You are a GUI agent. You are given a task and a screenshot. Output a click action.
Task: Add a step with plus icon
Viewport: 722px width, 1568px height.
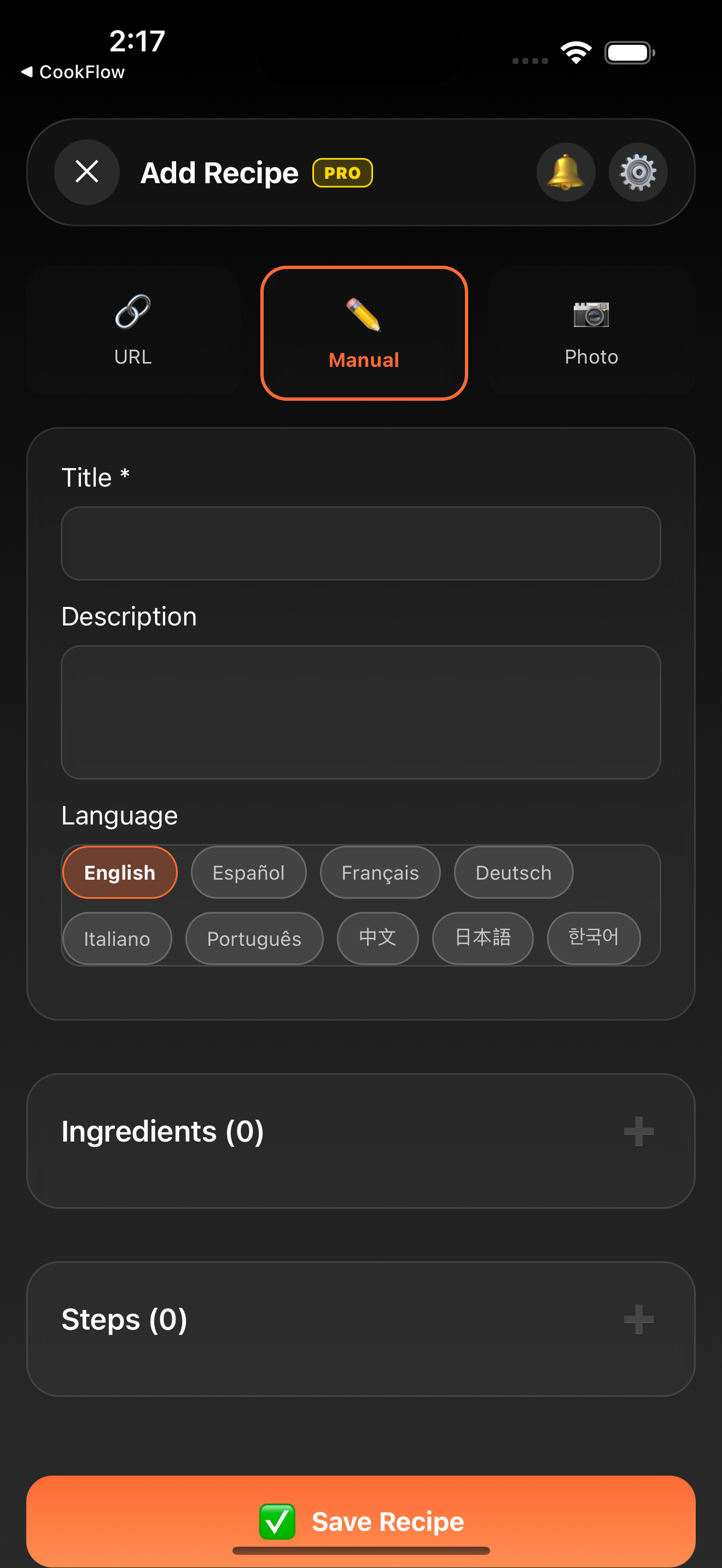639,1319
